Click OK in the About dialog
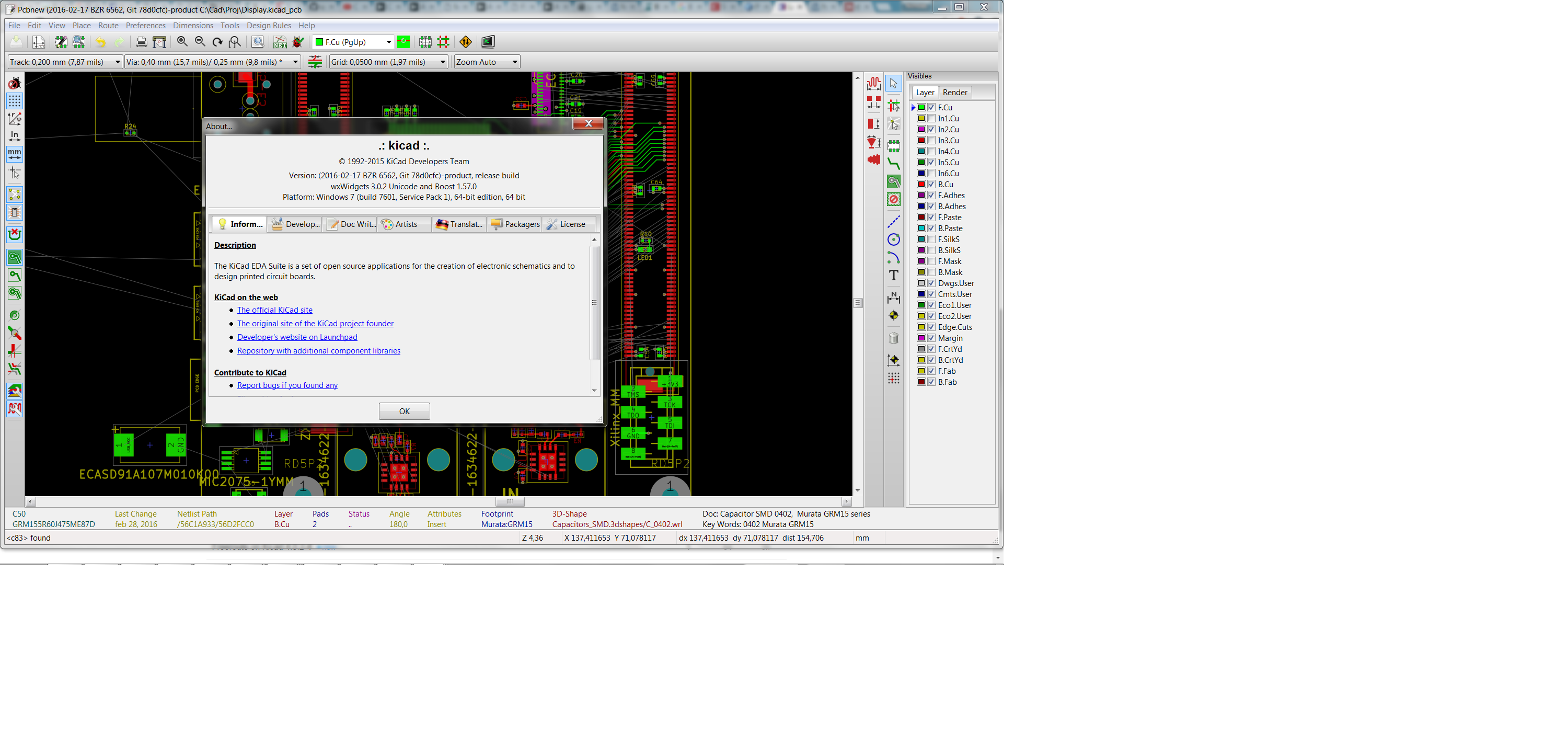The width and height of the screenshot is (1568, 732). pos(404,411)
